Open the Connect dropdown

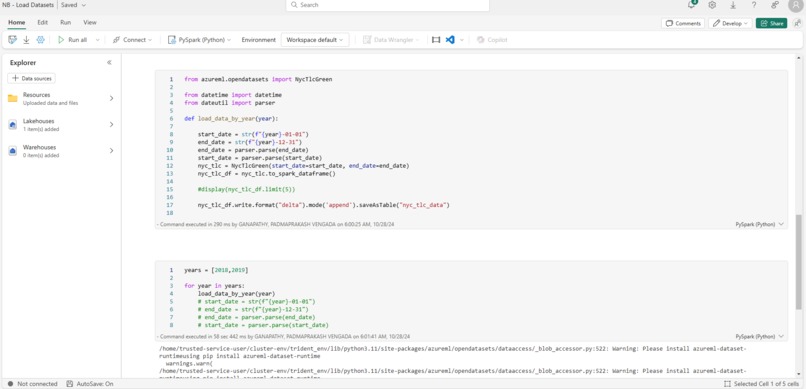[133, 40]
